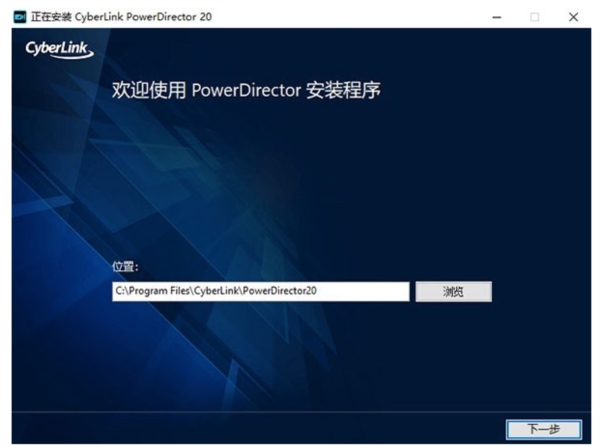Click the CyberLink logo
The width and height of the screenshot is (600, 446).
point(59,49)
